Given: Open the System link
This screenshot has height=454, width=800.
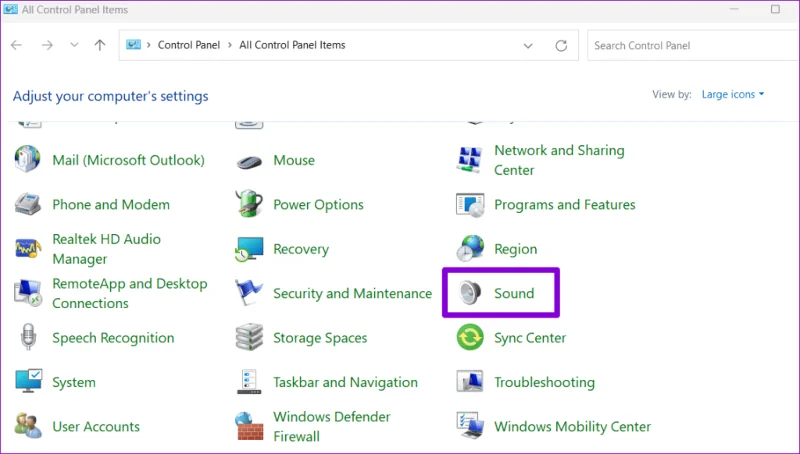Looking at the screenshot, I should 74,383.
